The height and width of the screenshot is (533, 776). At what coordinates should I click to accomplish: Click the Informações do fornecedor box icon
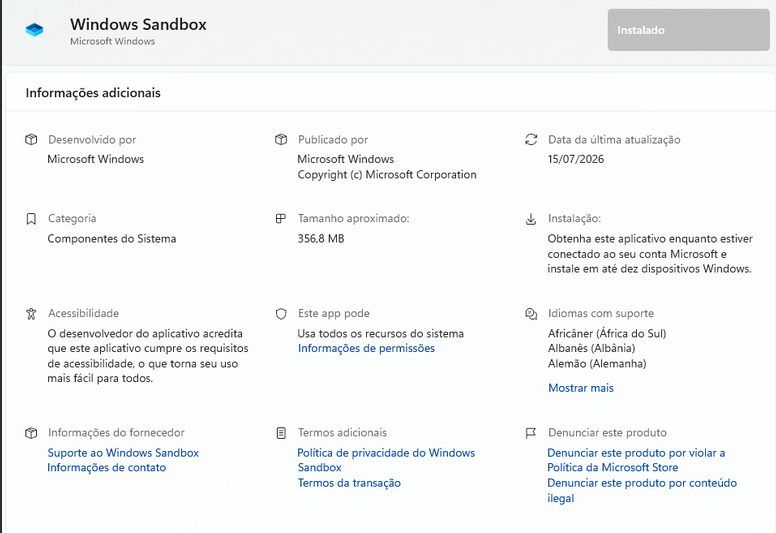pyautogui.click(x=31, y=433)
